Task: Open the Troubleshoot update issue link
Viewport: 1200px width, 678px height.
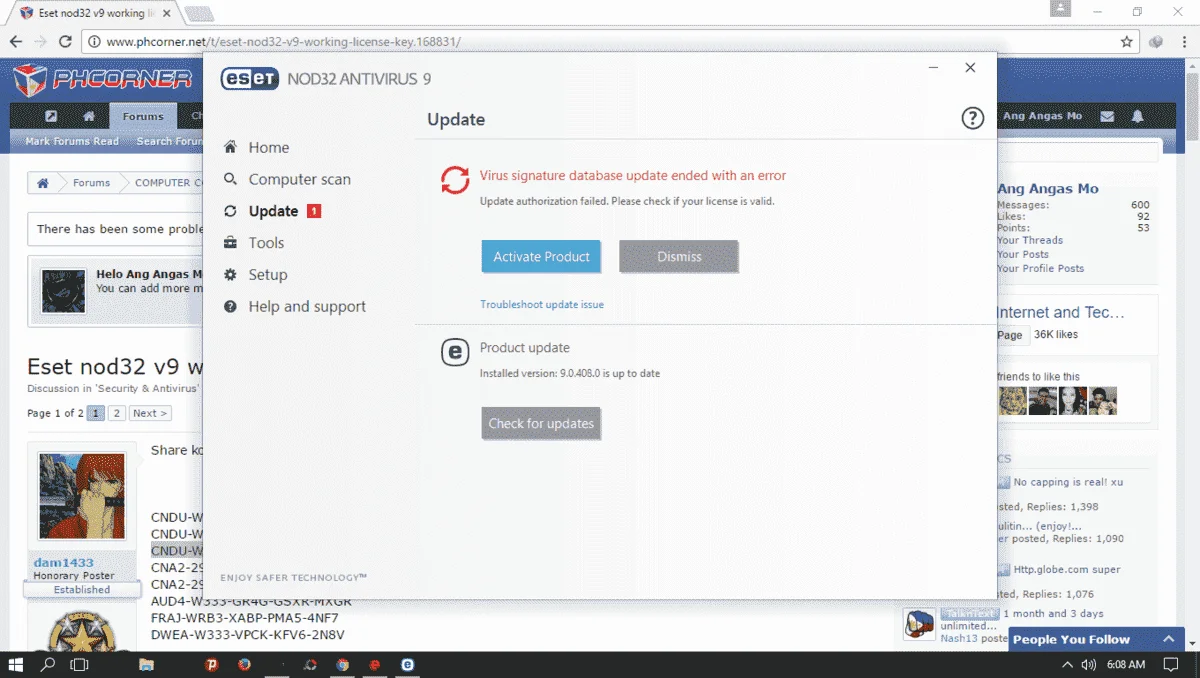Action: click(x=542, y=304)
